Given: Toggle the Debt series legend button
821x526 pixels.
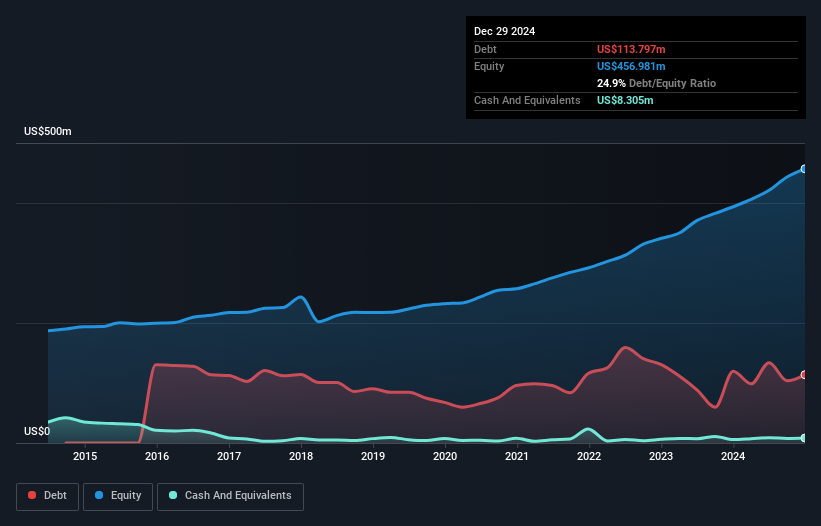Looking at the screenshot, I should click(47, 496).
